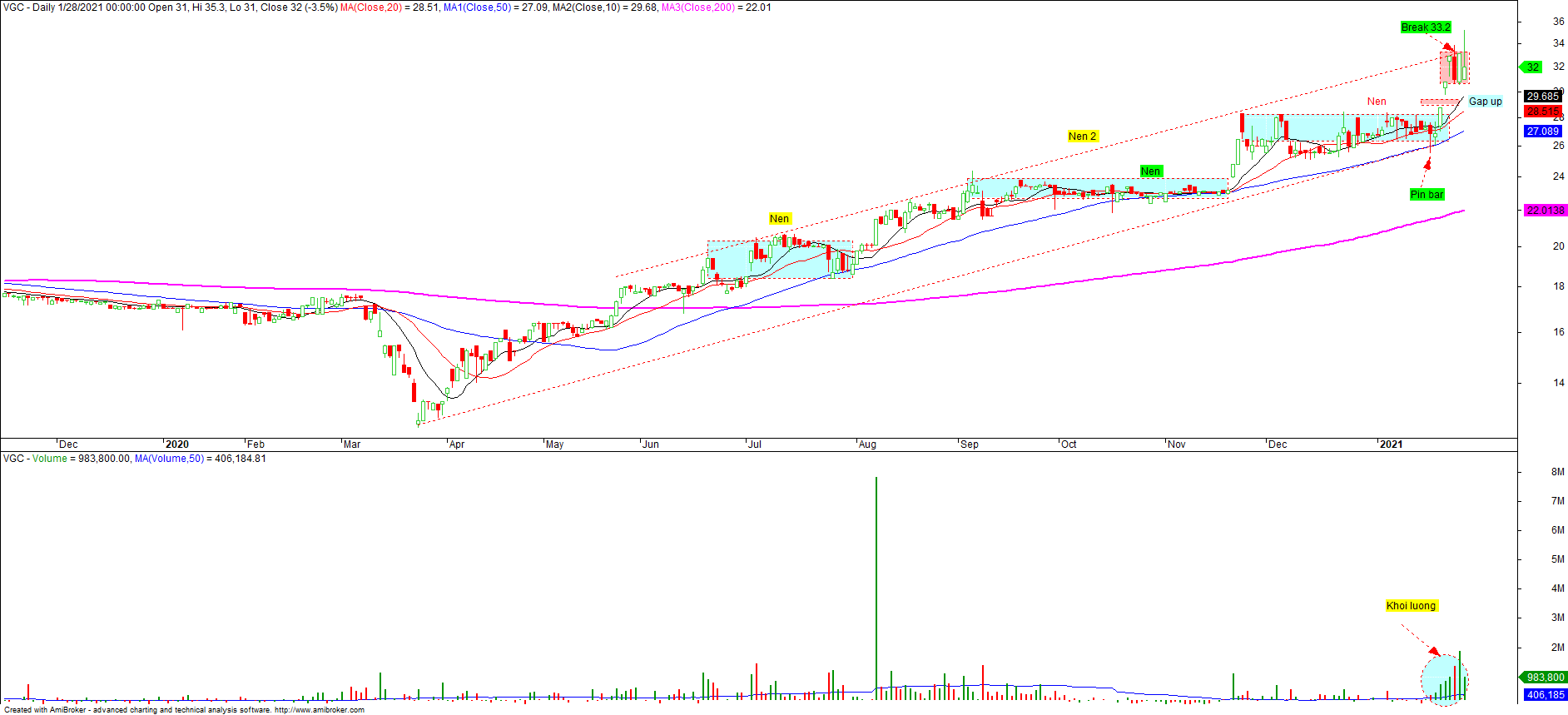This screenshot has width=1568, height=715.
Task: Click the yellow "Nen" label above July
Action: tap(779, 219)
